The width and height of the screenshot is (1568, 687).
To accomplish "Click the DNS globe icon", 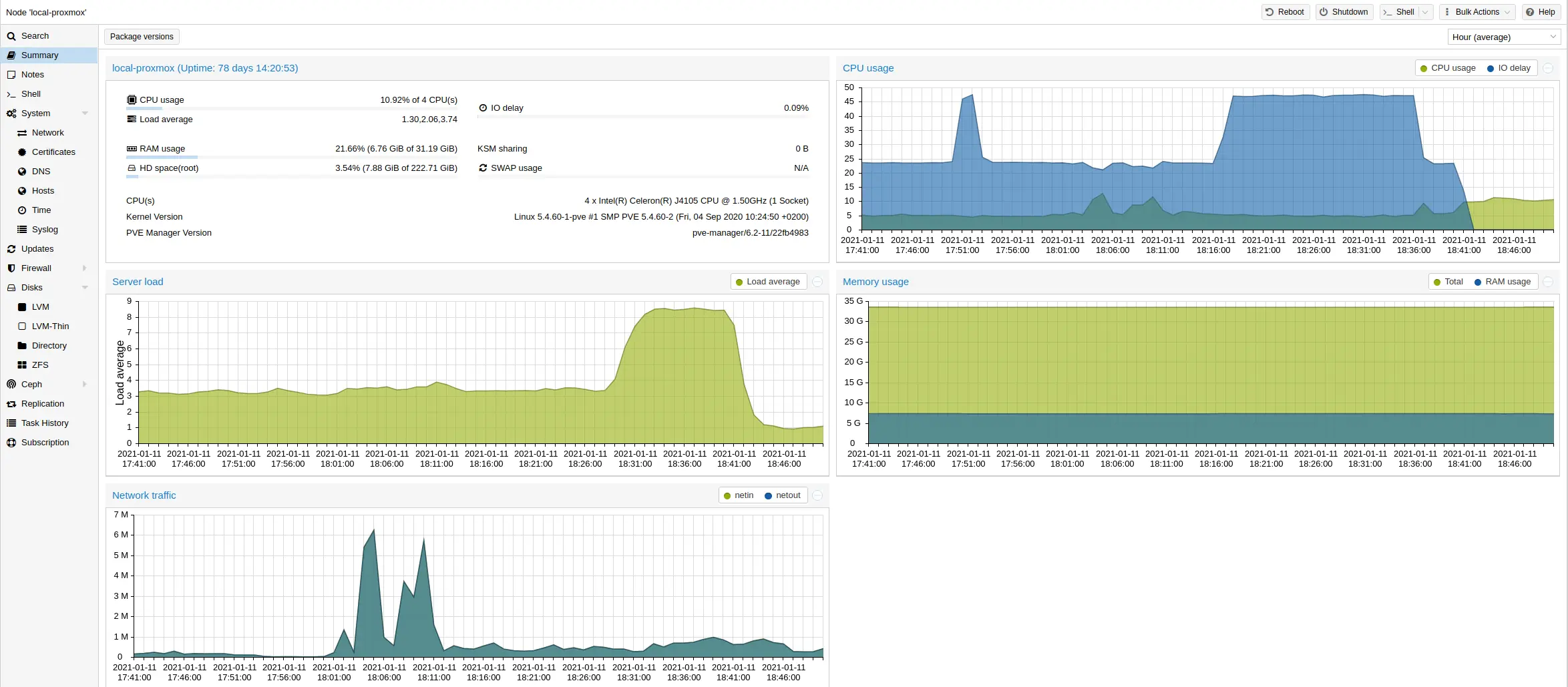I will pos(22,172).
